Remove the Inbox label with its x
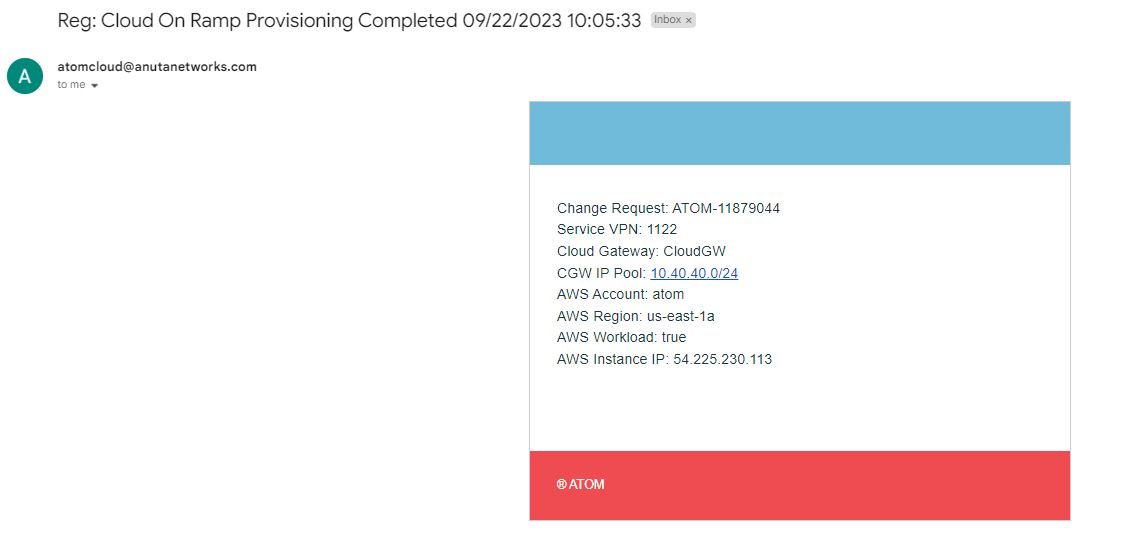The height and width of the screenshot is (545, 1125). [x=689, y=21]
